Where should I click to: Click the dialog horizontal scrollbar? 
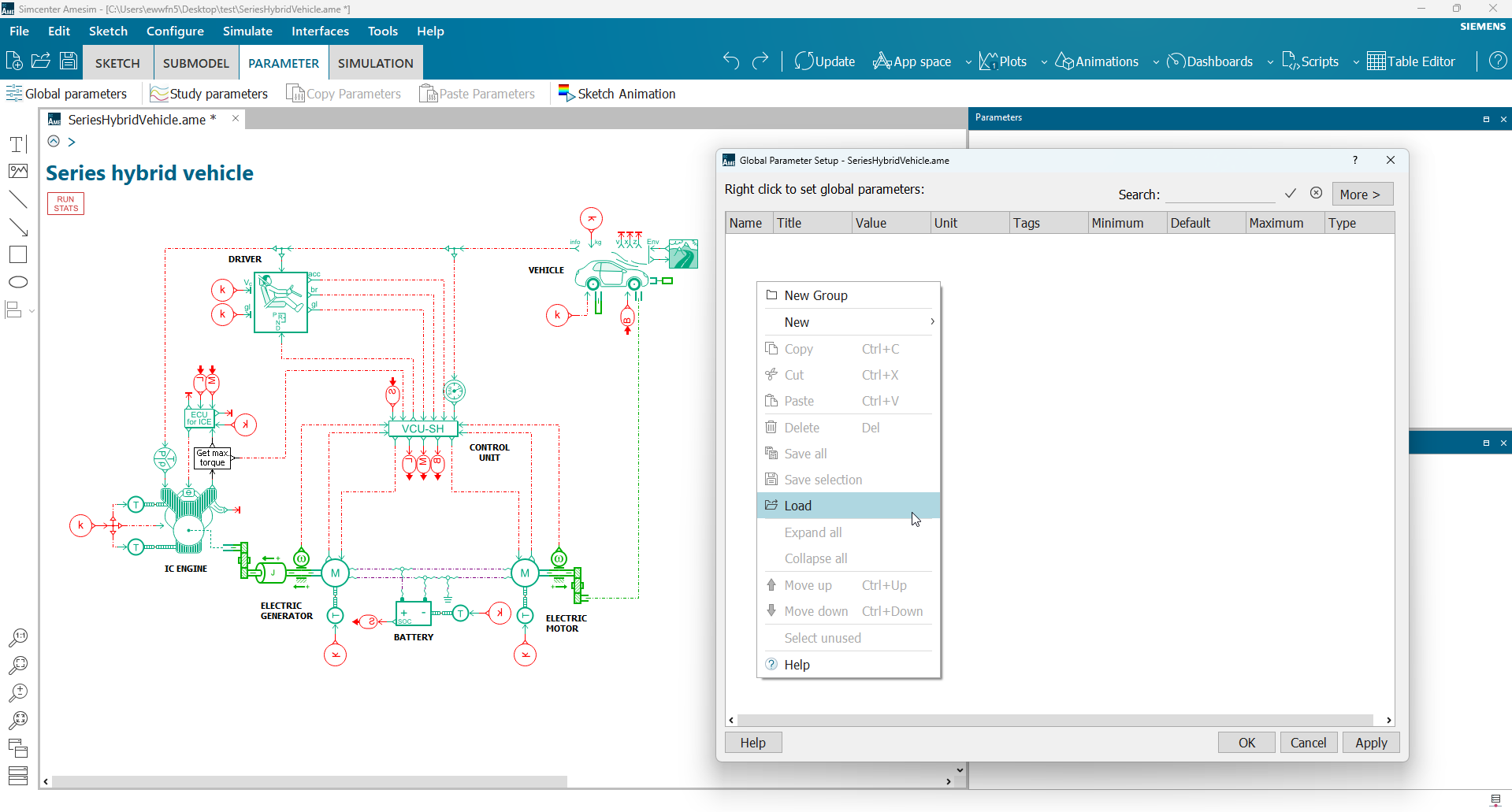click(1055, 720)
